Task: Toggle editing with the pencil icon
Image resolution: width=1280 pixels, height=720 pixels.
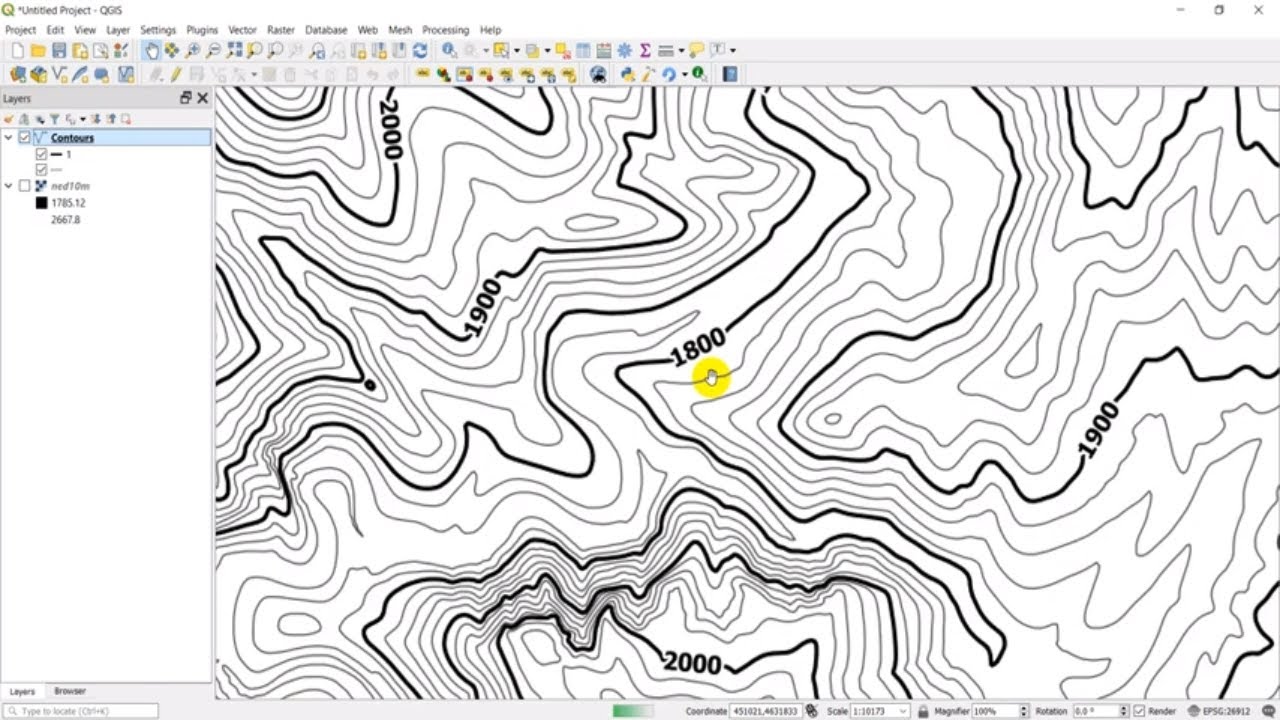Action: [176, 74]
